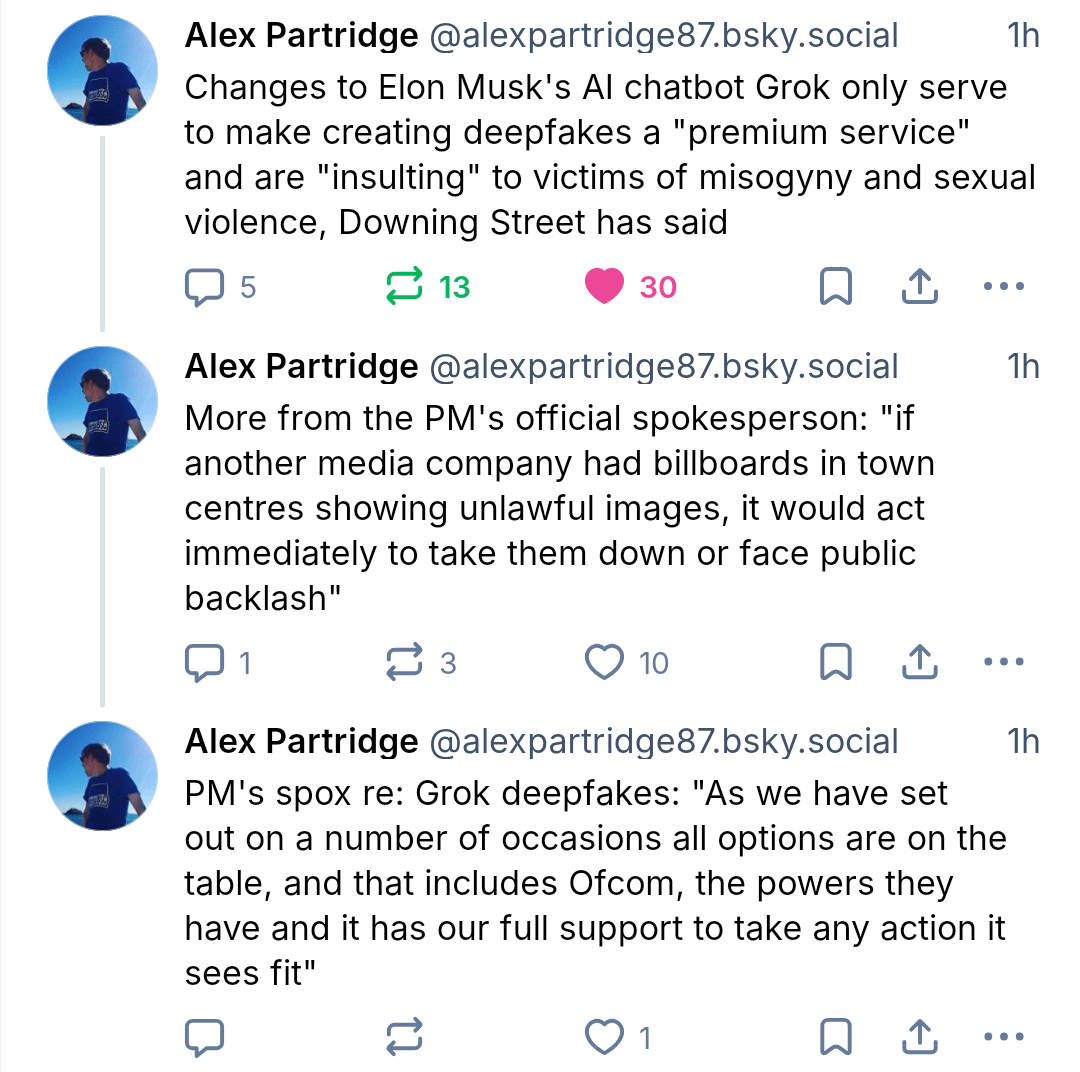Bookmark the PM's official spokesperson post
This screenshot has height=1072, width=1080.
(x=835, y=663)
